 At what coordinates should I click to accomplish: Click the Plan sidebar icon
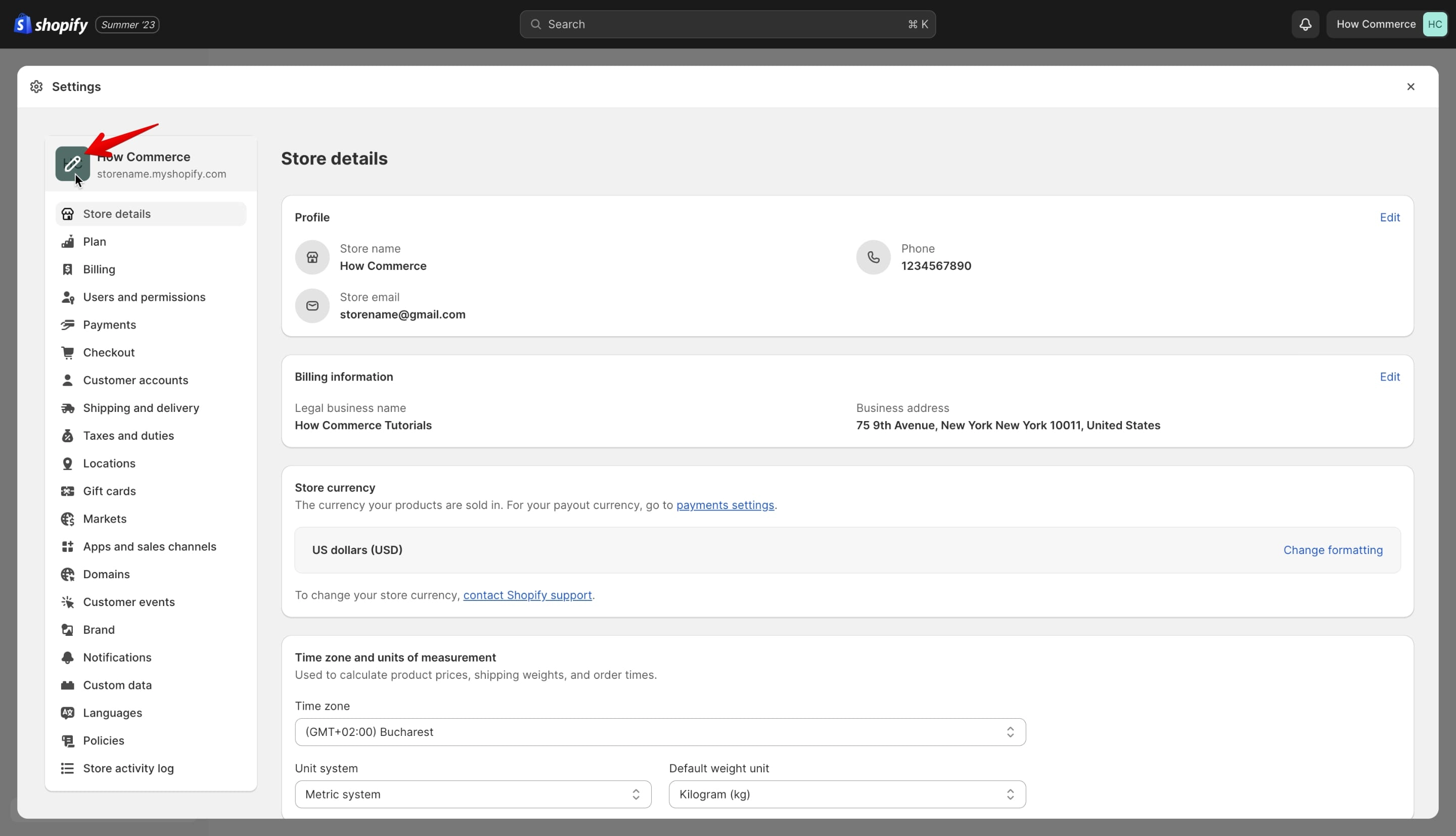68,241
